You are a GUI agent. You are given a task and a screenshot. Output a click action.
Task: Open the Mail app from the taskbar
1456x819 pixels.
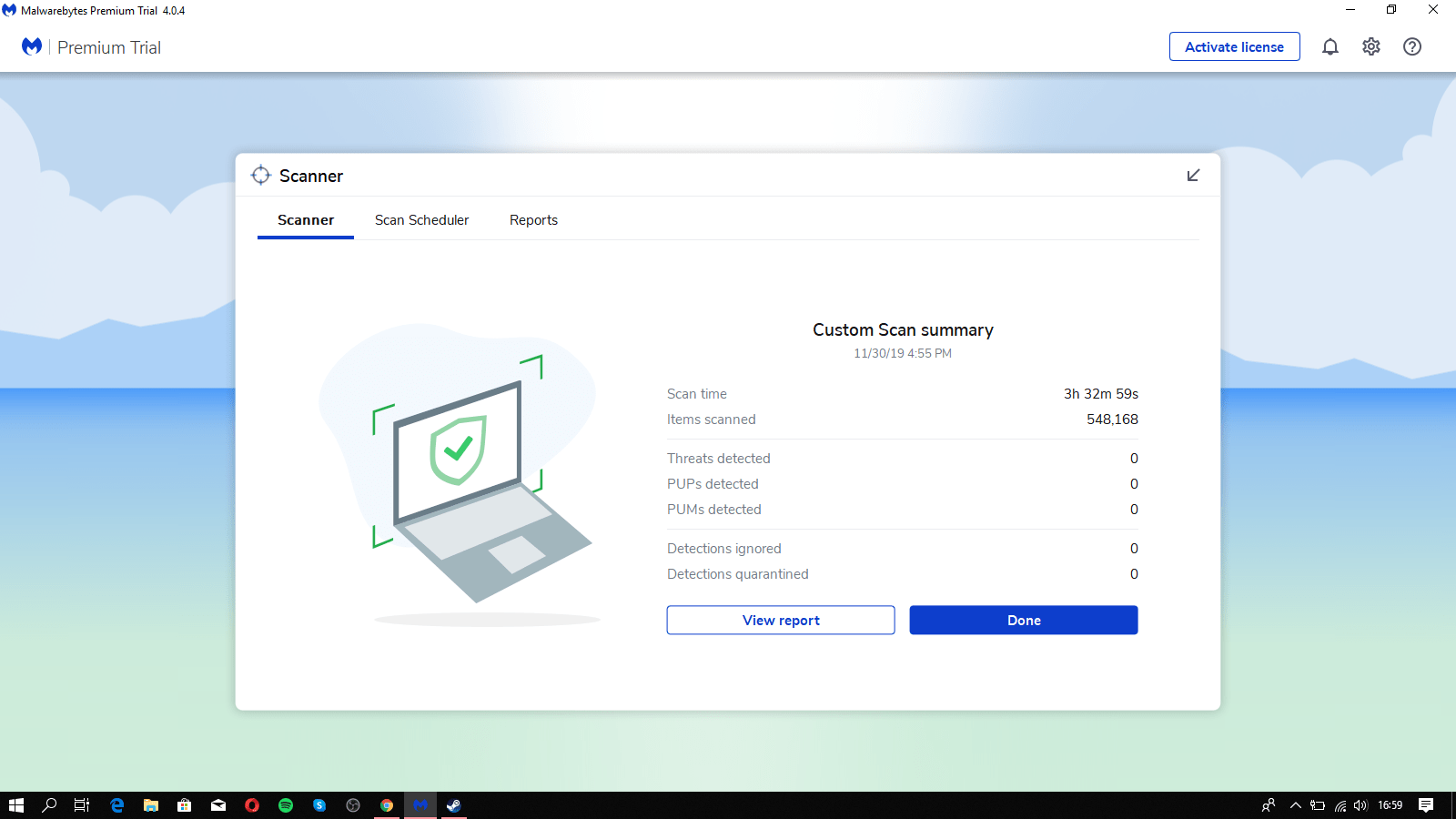218,805
